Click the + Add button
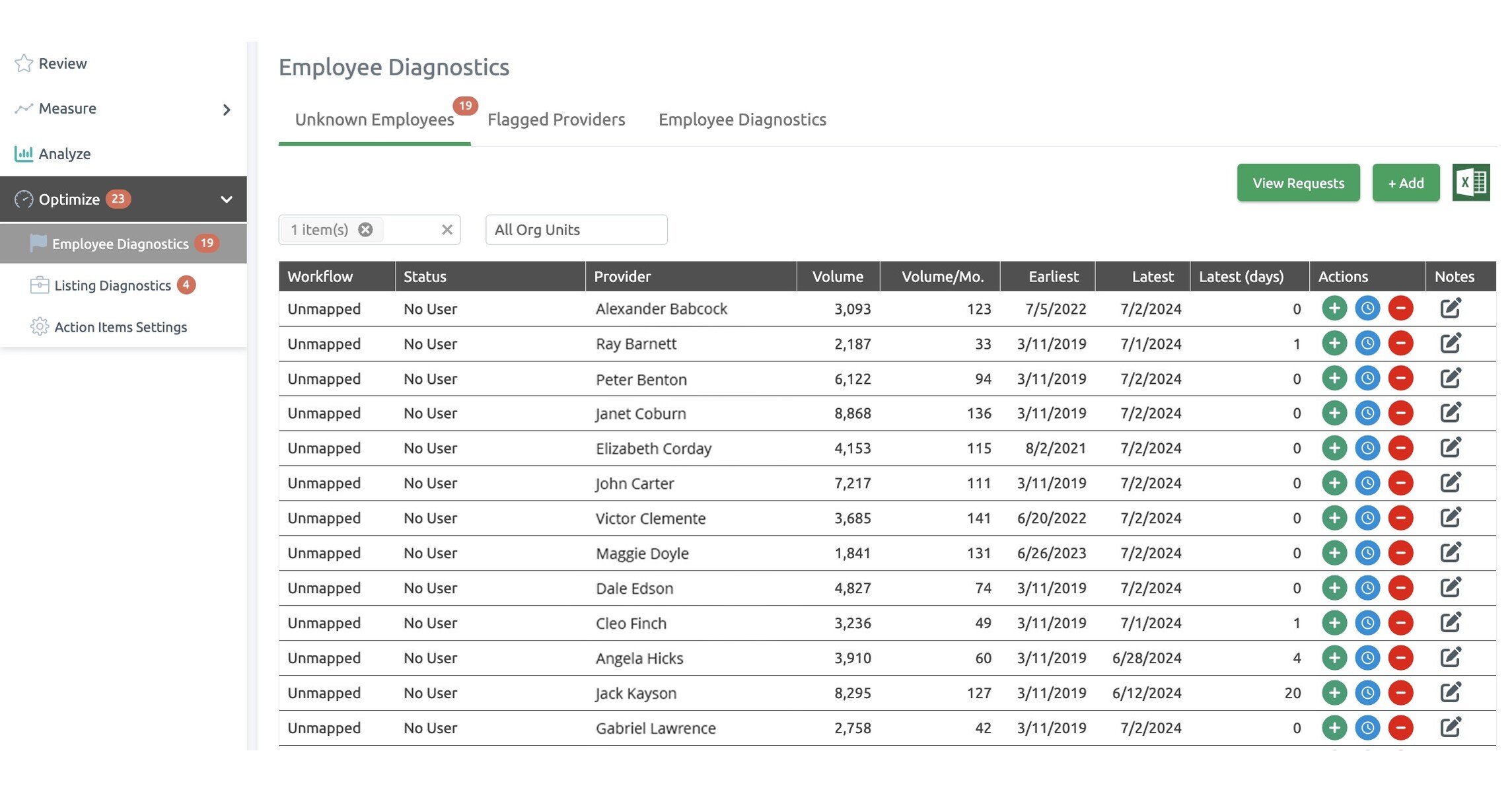The image size is (1512, 792). pos(1406,183)
